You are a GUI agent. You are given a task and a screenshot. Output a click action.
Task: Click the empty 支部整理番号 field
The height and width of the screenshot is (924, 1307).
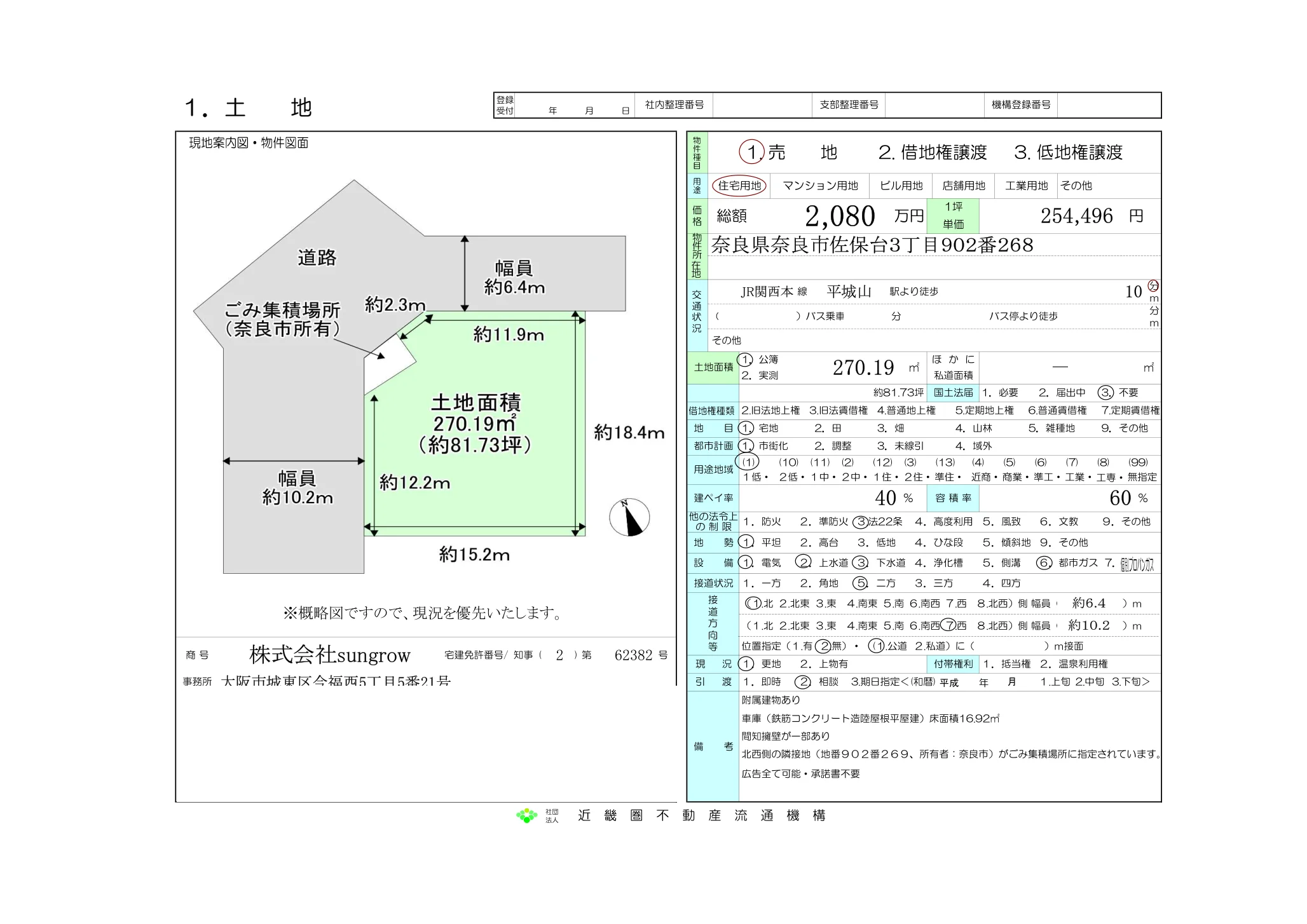(x=934, y=105)
